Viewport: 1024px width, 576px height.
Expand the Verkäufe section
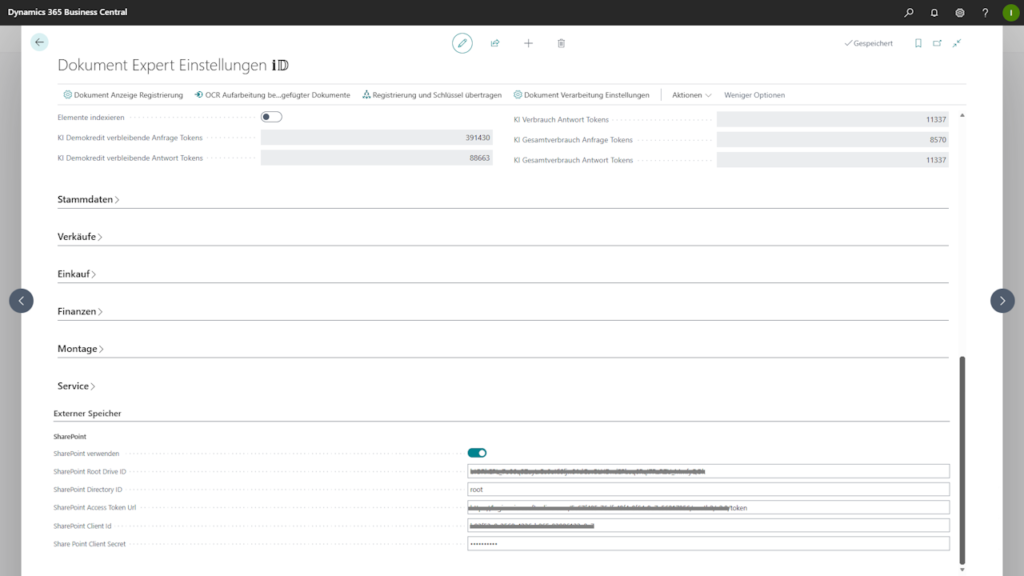click(x=80, y=237)
